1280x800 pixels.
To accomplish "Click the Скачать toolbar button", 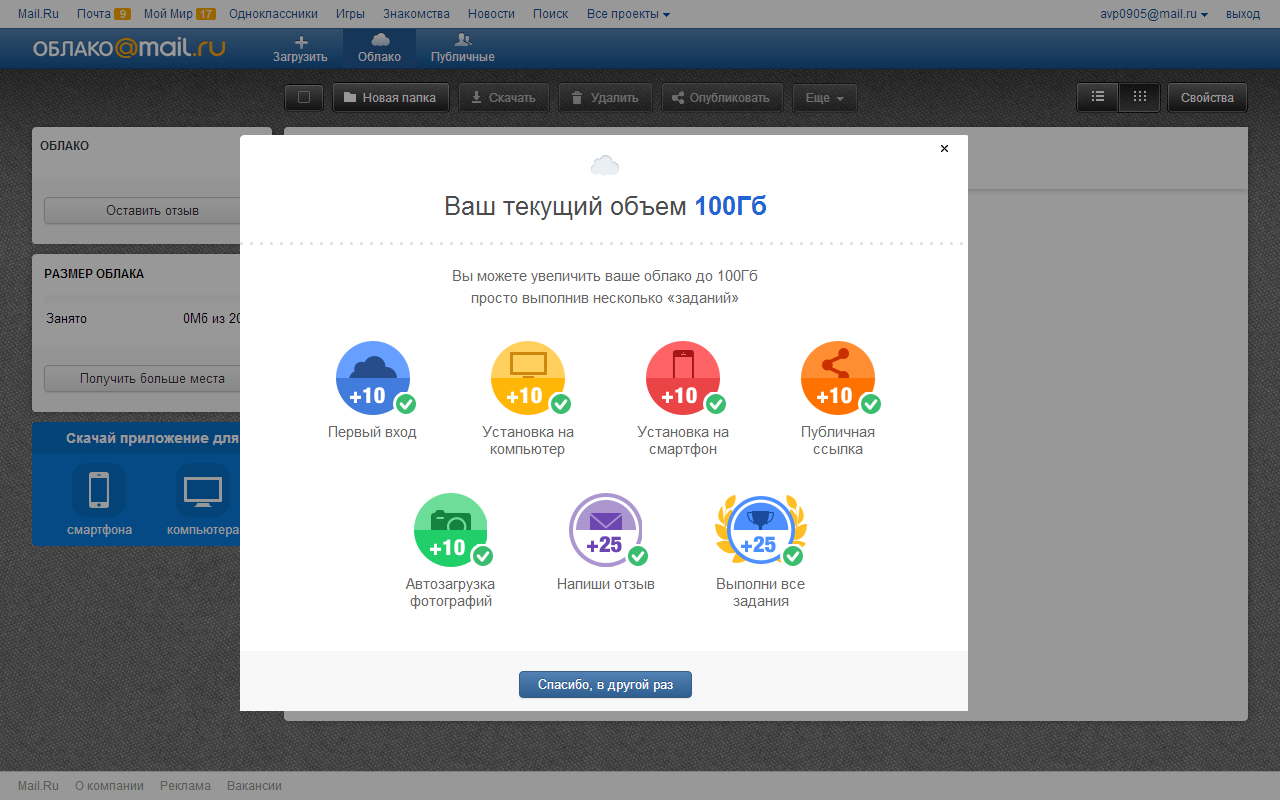I will point(504,98).
